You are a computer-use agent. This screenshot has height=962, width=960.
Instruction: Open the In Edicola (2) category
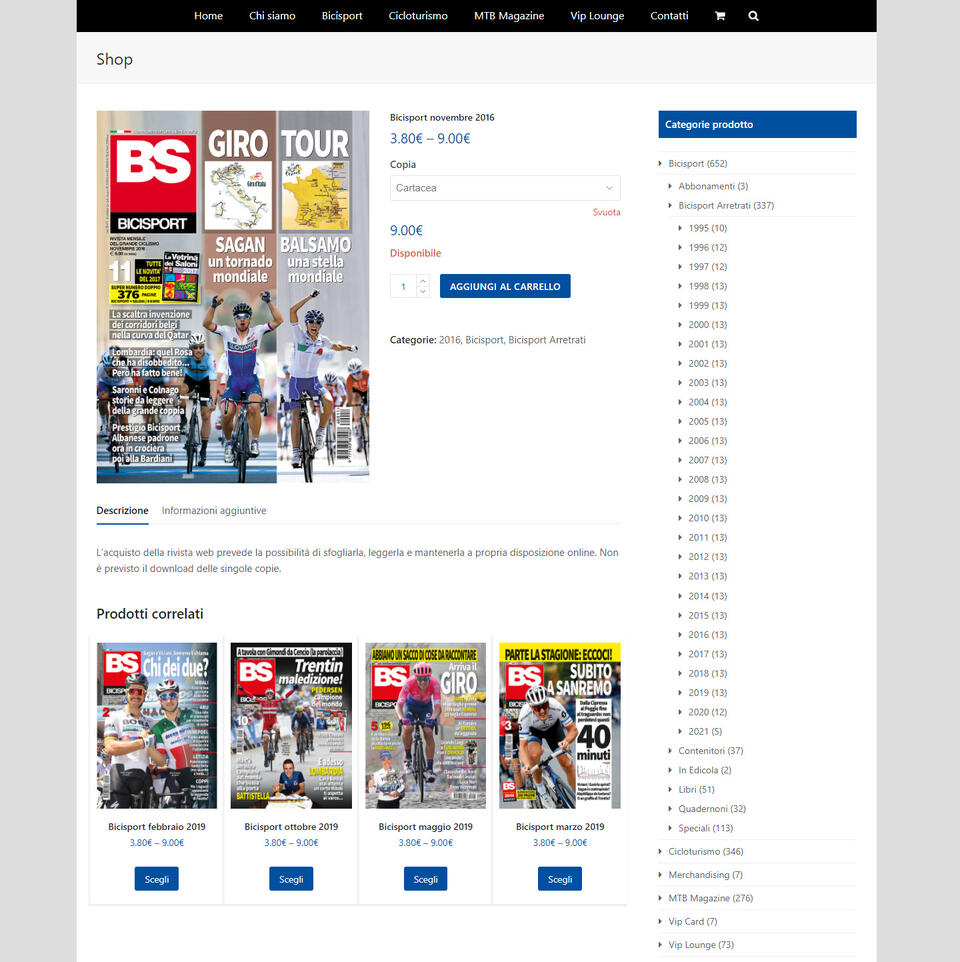click(x=704, y=770)
